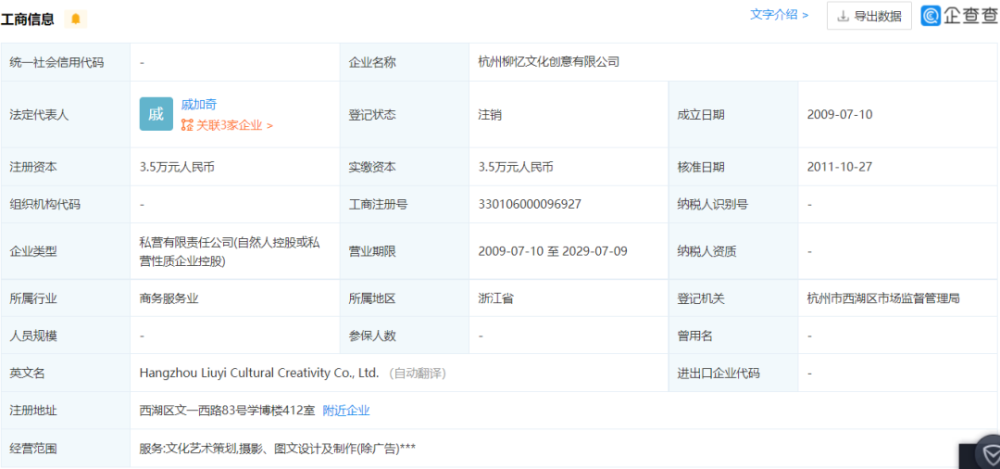Open the 文字介绍 text introduction link
Viewport: 1000px width, 469px height.
click(x=779, y=15)
